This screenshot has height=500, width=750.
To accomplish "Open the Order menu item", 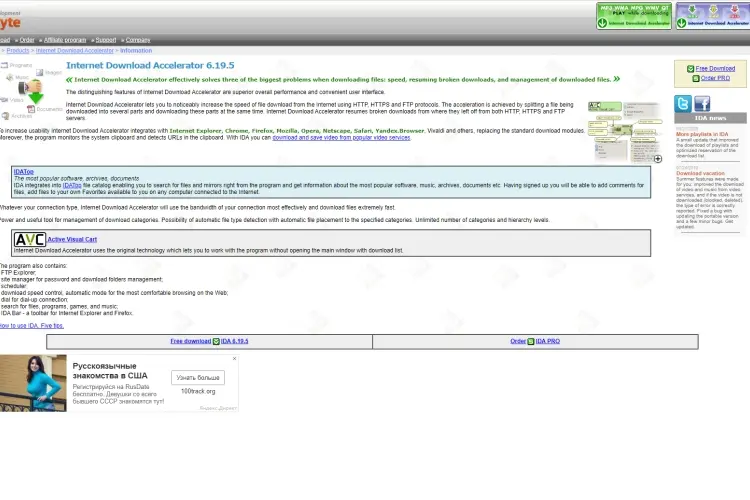I will 27,40.
